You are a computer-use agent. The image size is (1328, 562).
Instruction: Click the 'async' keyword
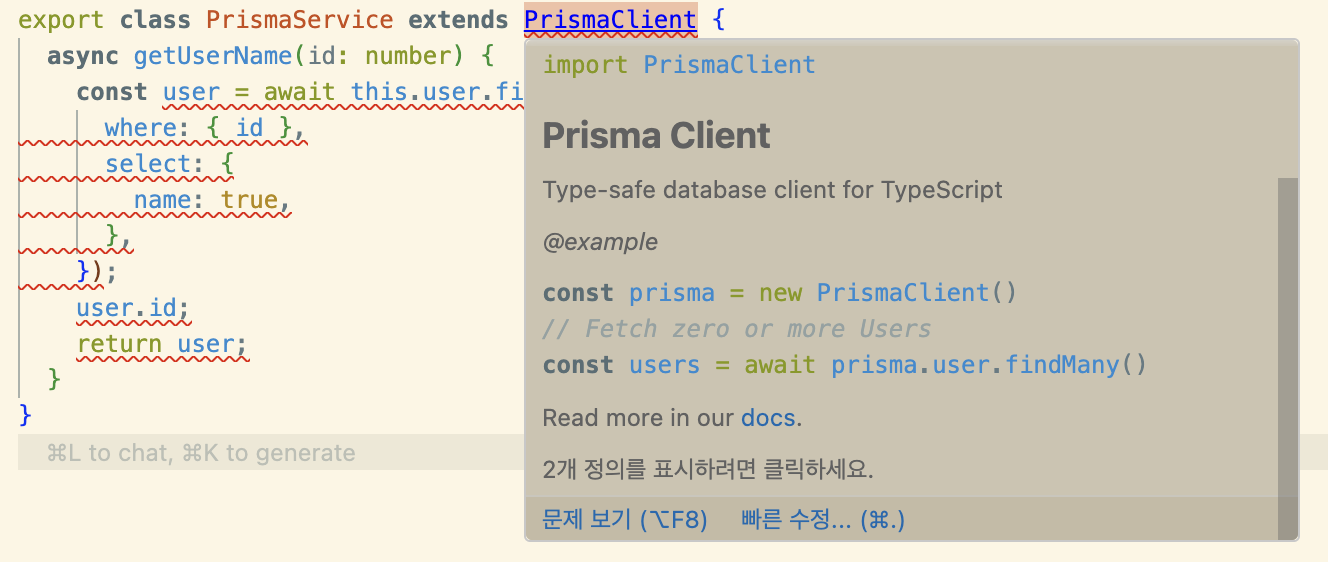click(x=83, y=55)
